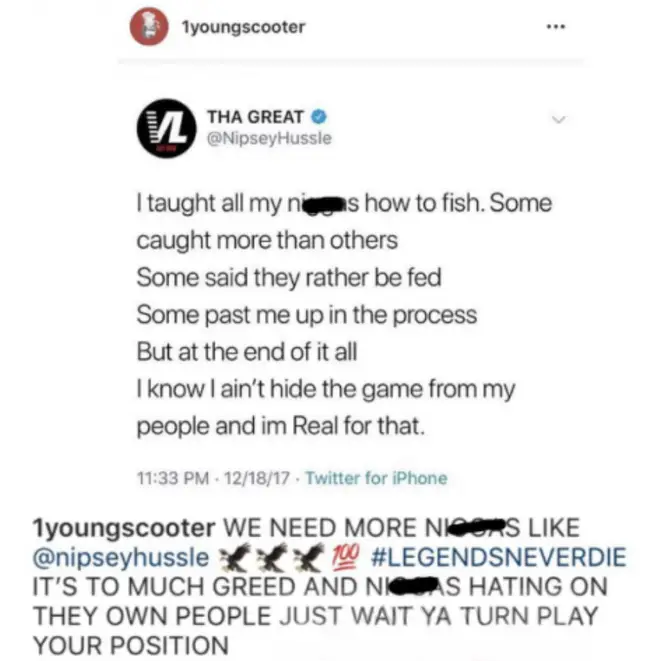The width and height of the screenshot is (660, 661).
Task: Click the tweet timestamp 11:33 PM
Action: 173,478
